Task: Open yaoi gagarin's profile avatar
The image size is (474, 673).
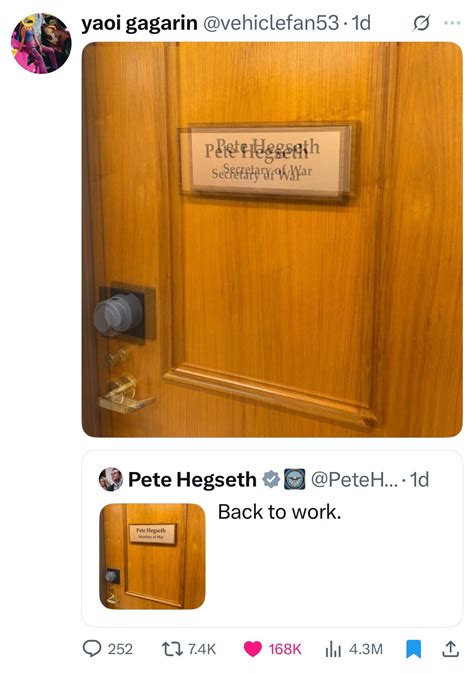Action: [41, 43]
